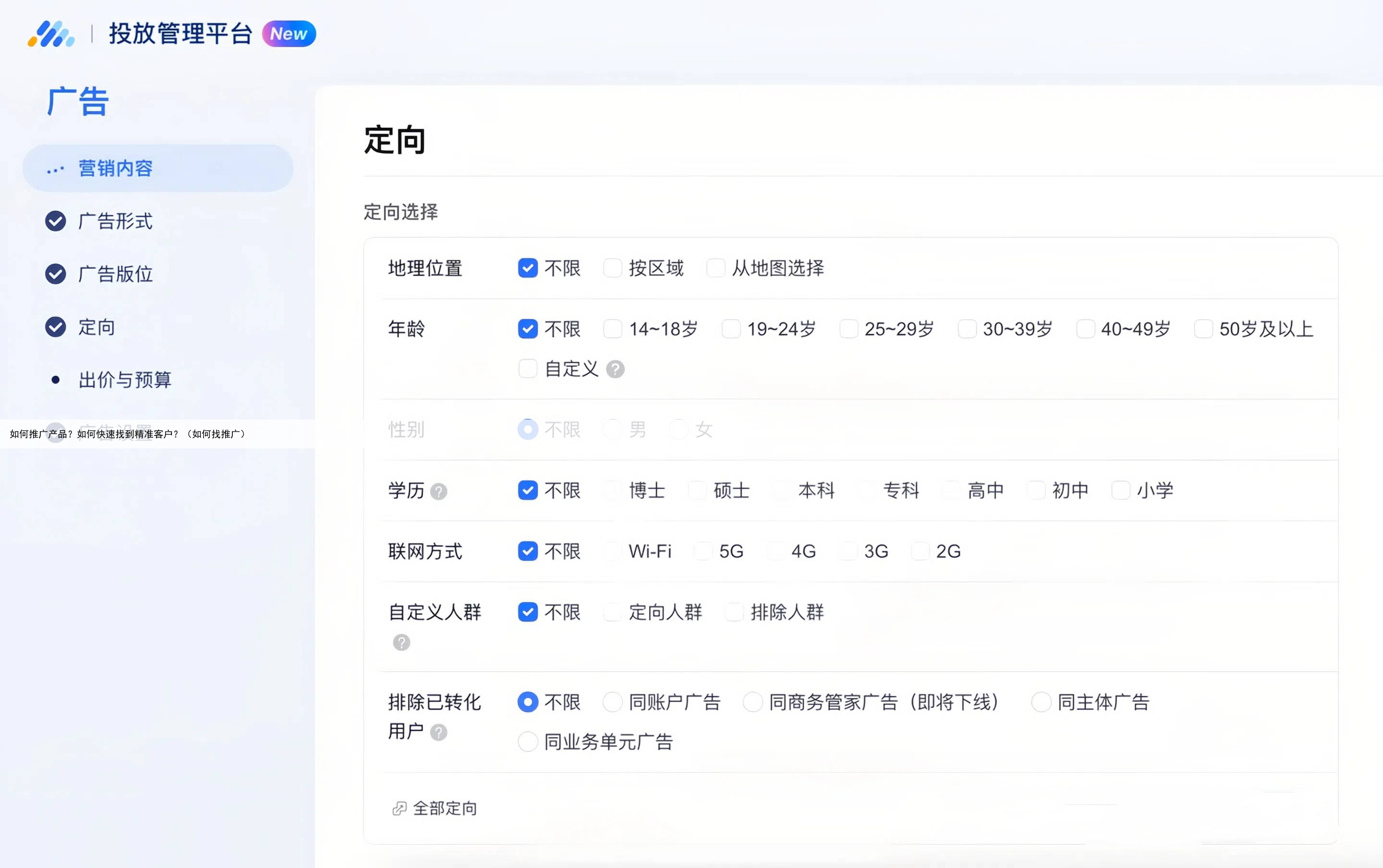Select the 同主体广告 radio option
The height and width of the screenshot is (868, 1383).
coord(1042,702)
